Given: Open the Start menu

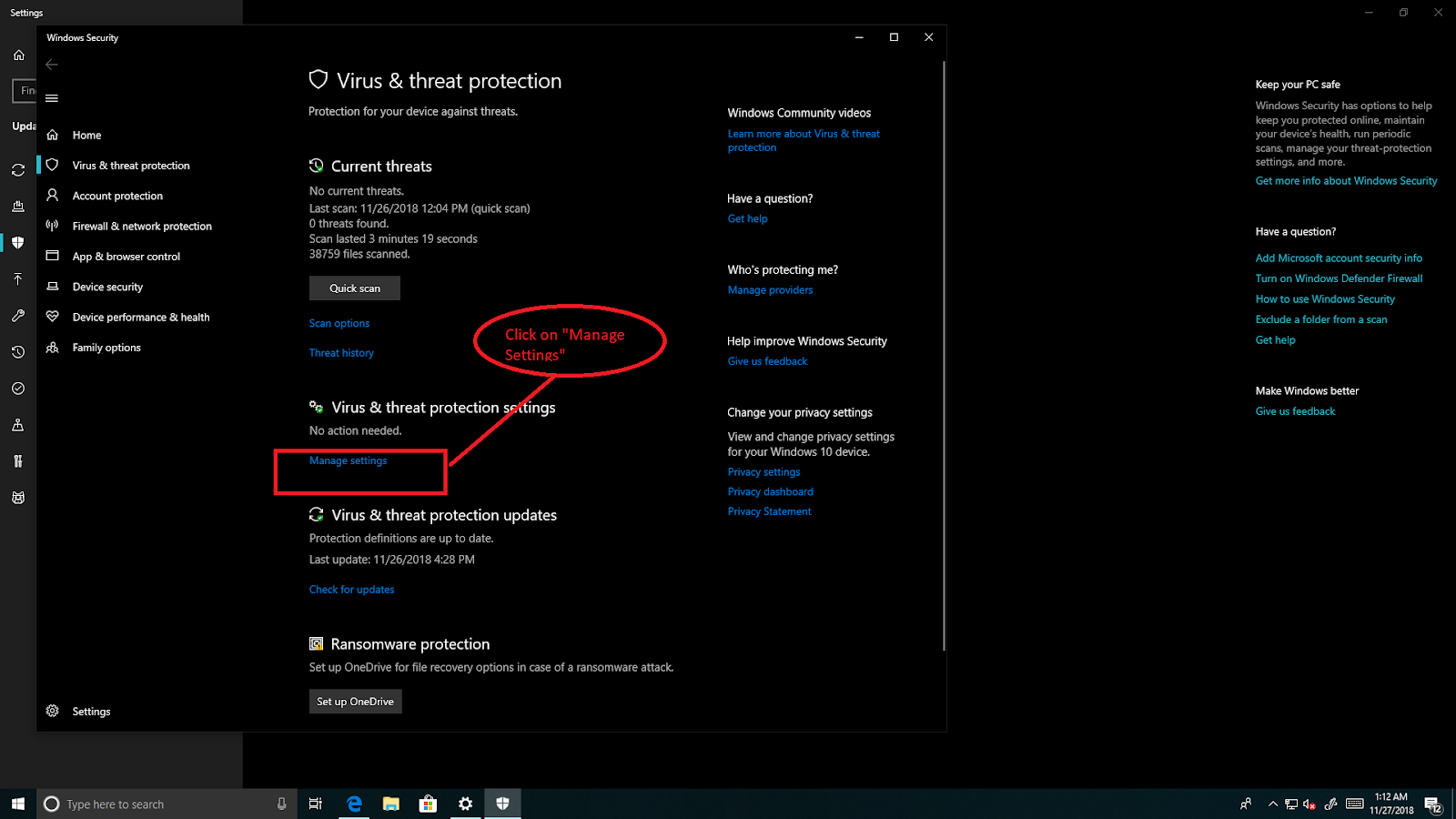Looking at the screenshot, I should pyautogui.click(x=17, y=804).
